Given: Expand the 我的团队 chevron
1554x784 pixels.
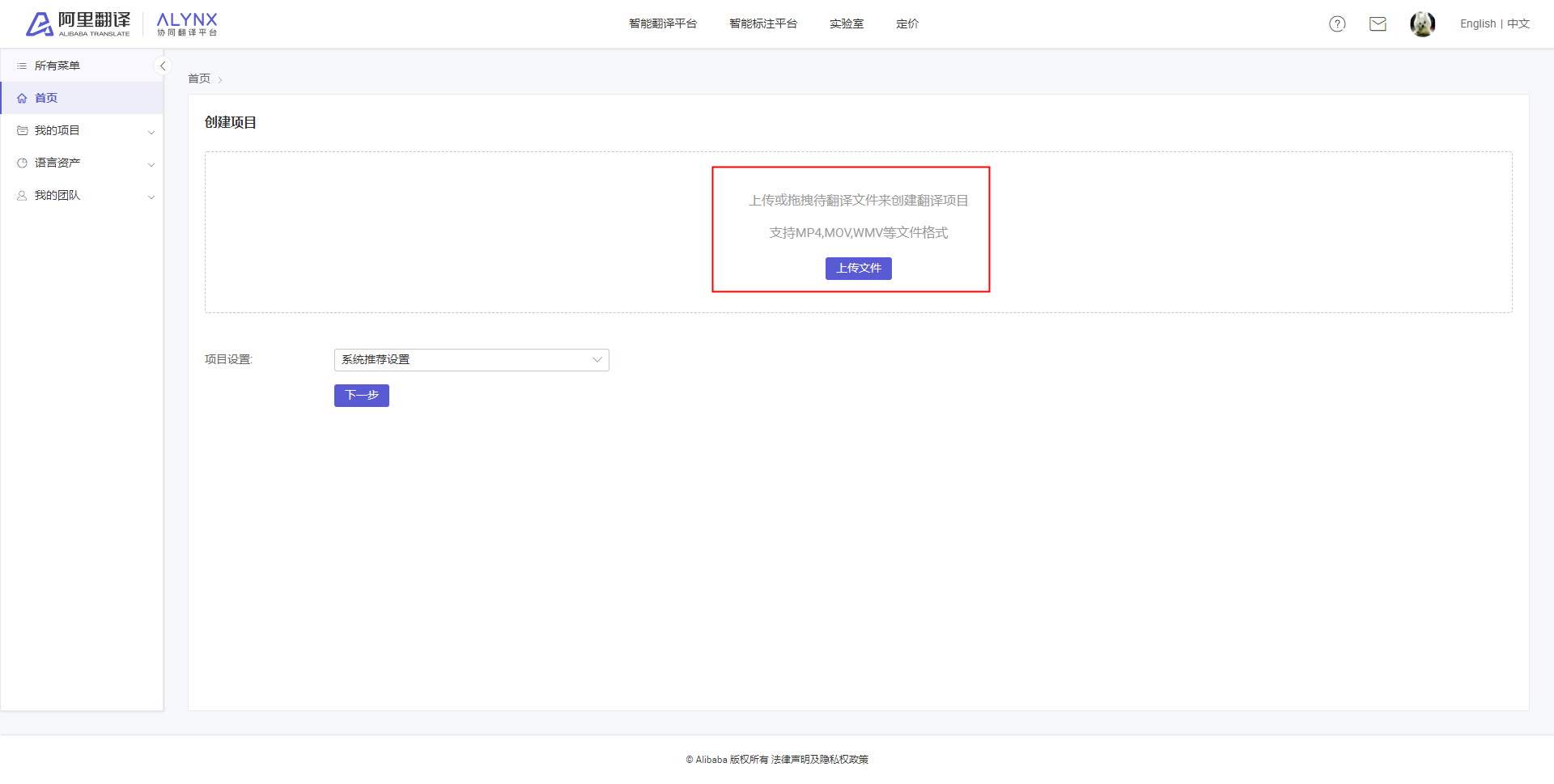Looking at the screenshot, I should 151,197.
